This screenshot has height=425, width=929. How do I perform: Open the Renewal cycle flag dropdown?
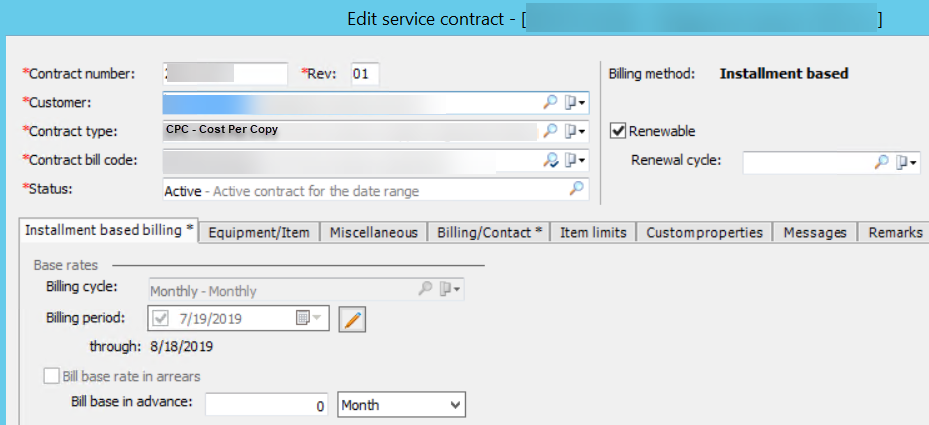pos(906,162)
